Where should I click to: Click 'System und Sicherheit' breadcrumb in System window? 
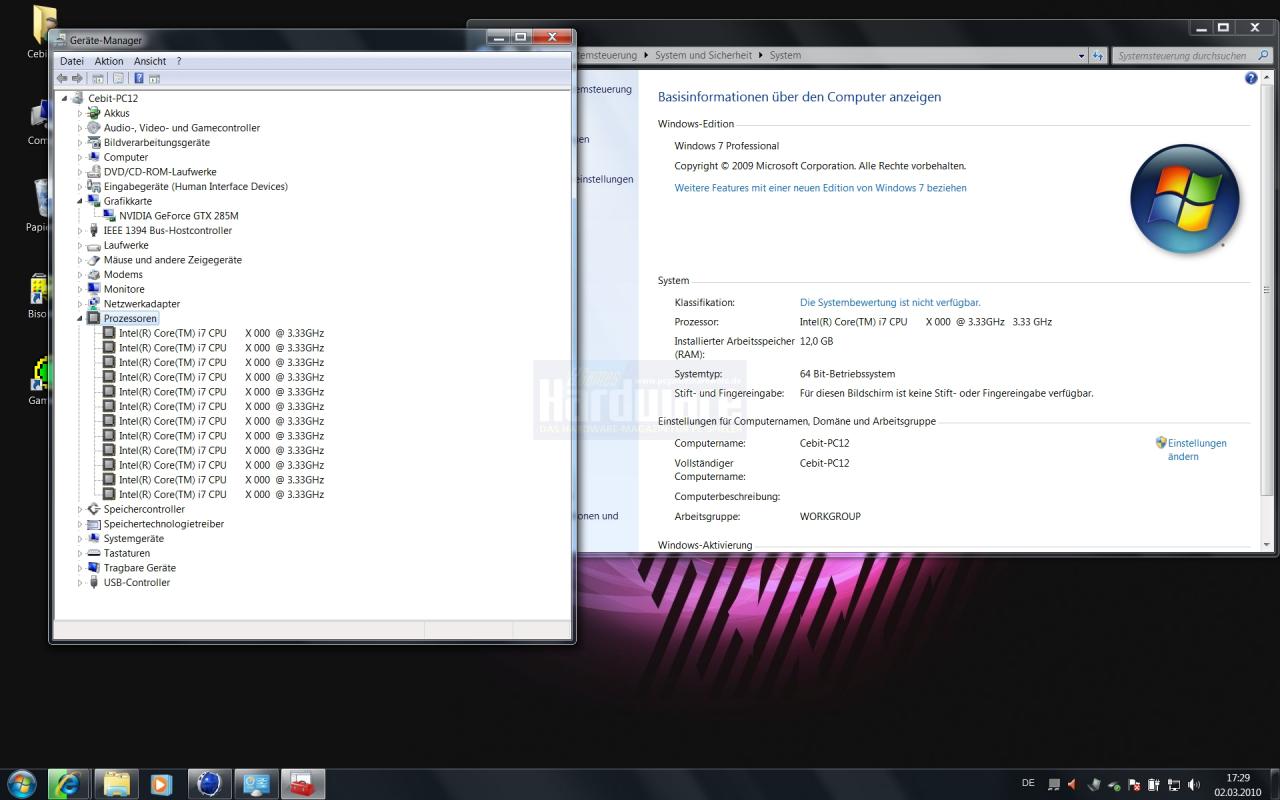(703, 55)
